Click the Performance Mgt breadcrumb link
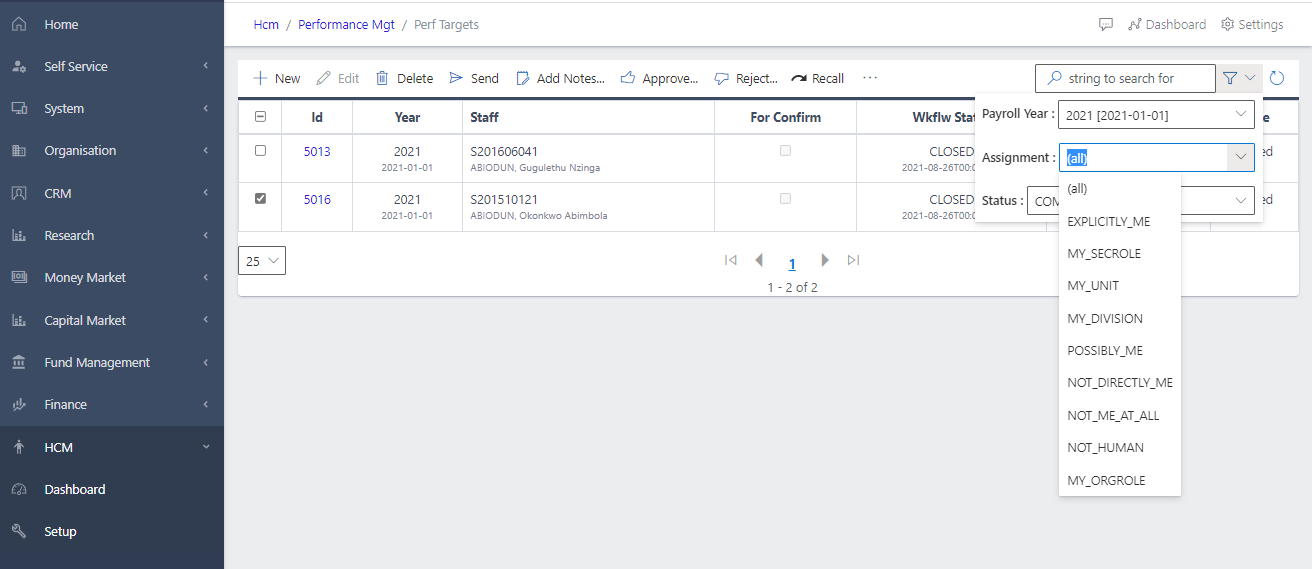Screen dimensions: 1312x569 click(x=347, y=25)
